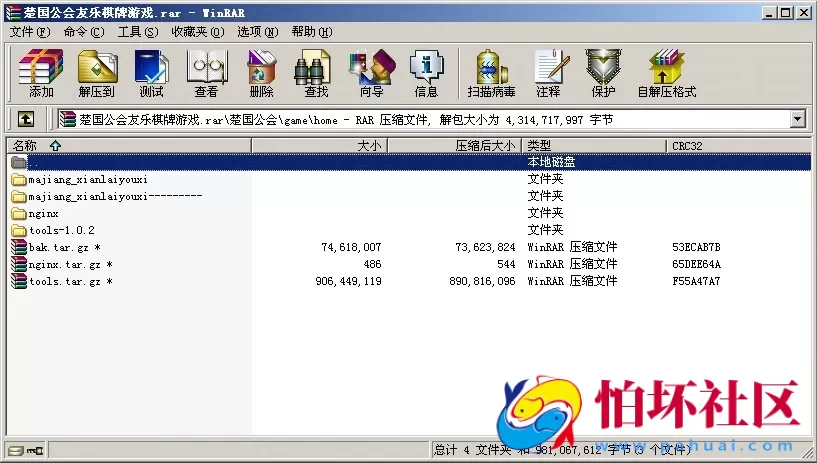This screenshot has height=463, width=817.
Task: Click packed size 890,816,096
Action: (482, 281)
